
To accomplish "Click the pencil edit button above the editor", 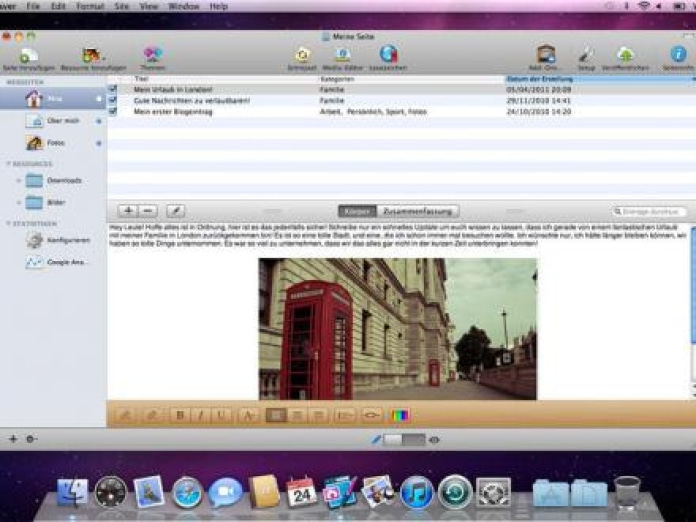I will 175,211.
